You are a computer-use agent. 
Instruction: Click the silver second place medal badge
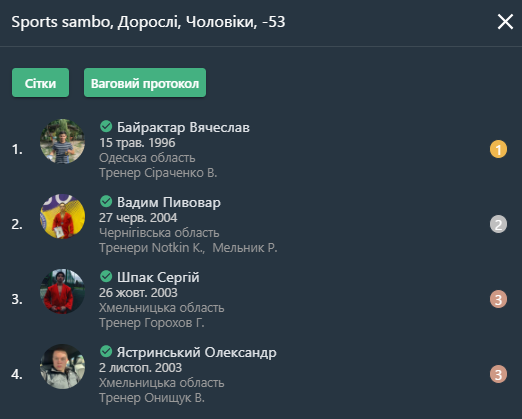coord(498,224)
